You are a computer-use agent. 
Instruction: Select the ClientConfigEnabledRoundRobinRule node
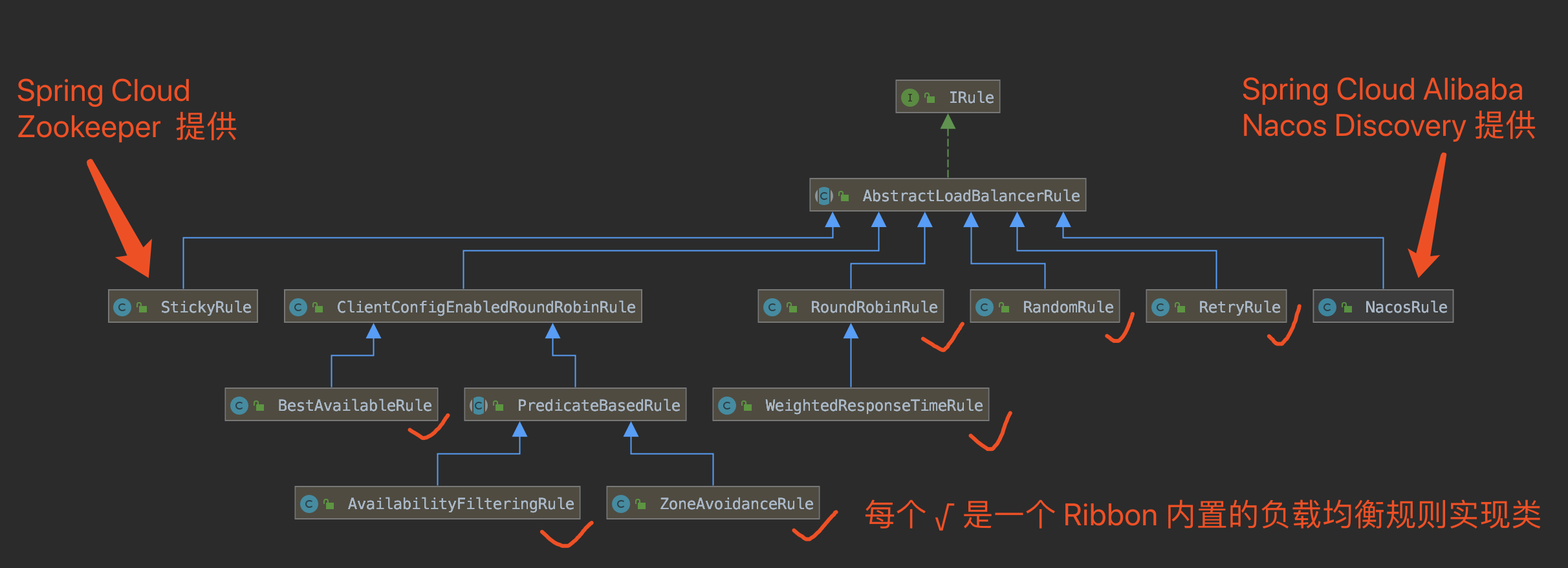click(x=463, y=306)
